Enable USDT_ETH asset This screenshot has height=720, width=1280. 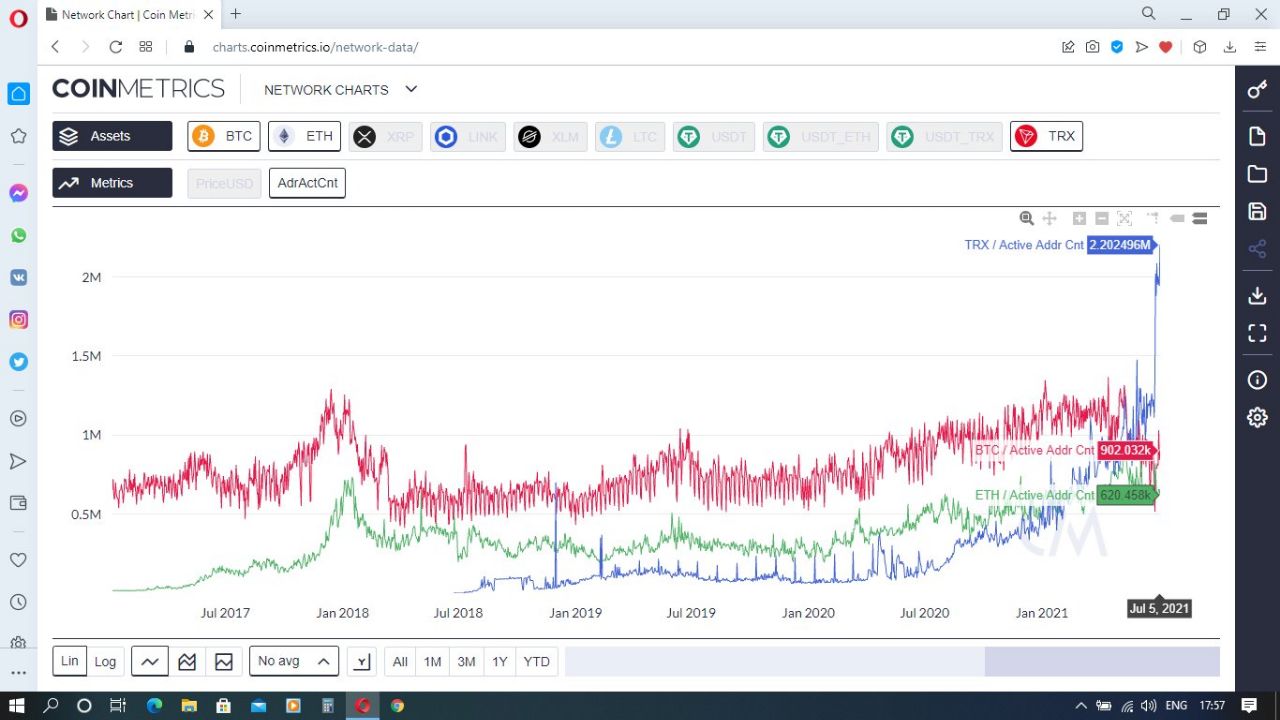coord(821,137)
